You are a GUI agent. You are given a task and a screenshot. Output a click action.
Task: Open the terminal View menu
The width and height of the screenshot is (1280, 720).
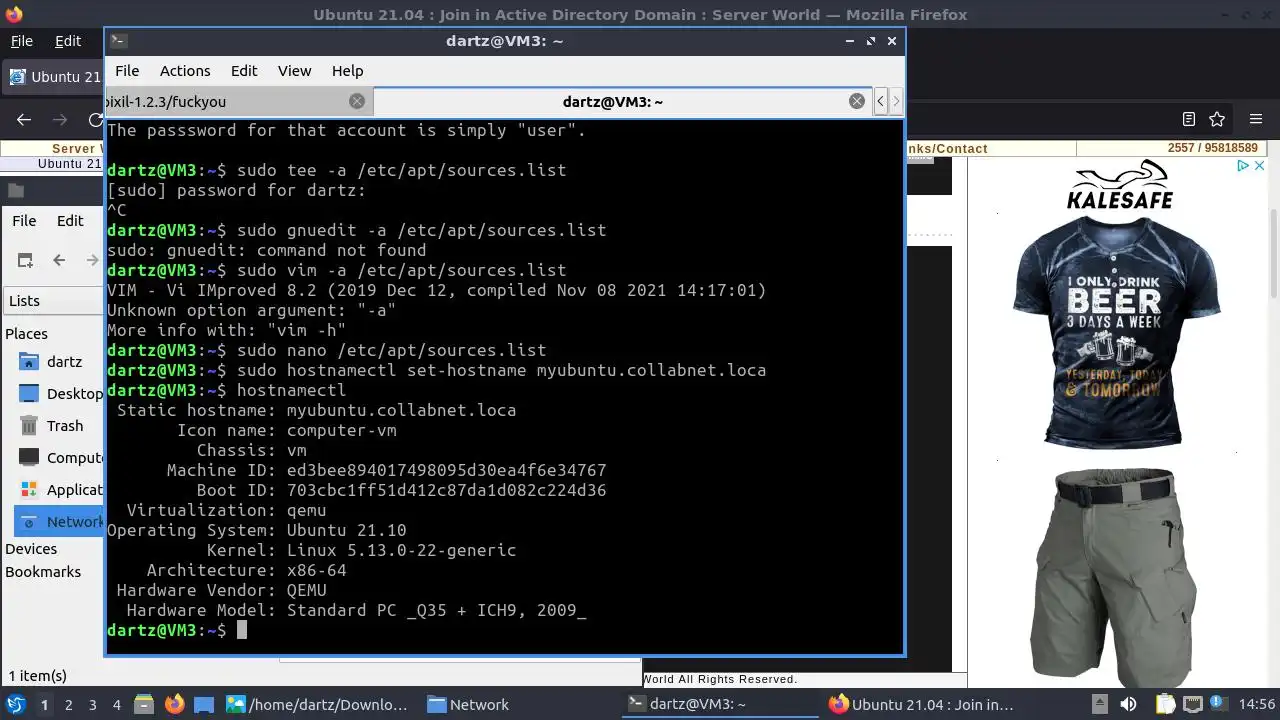point(294,71)
